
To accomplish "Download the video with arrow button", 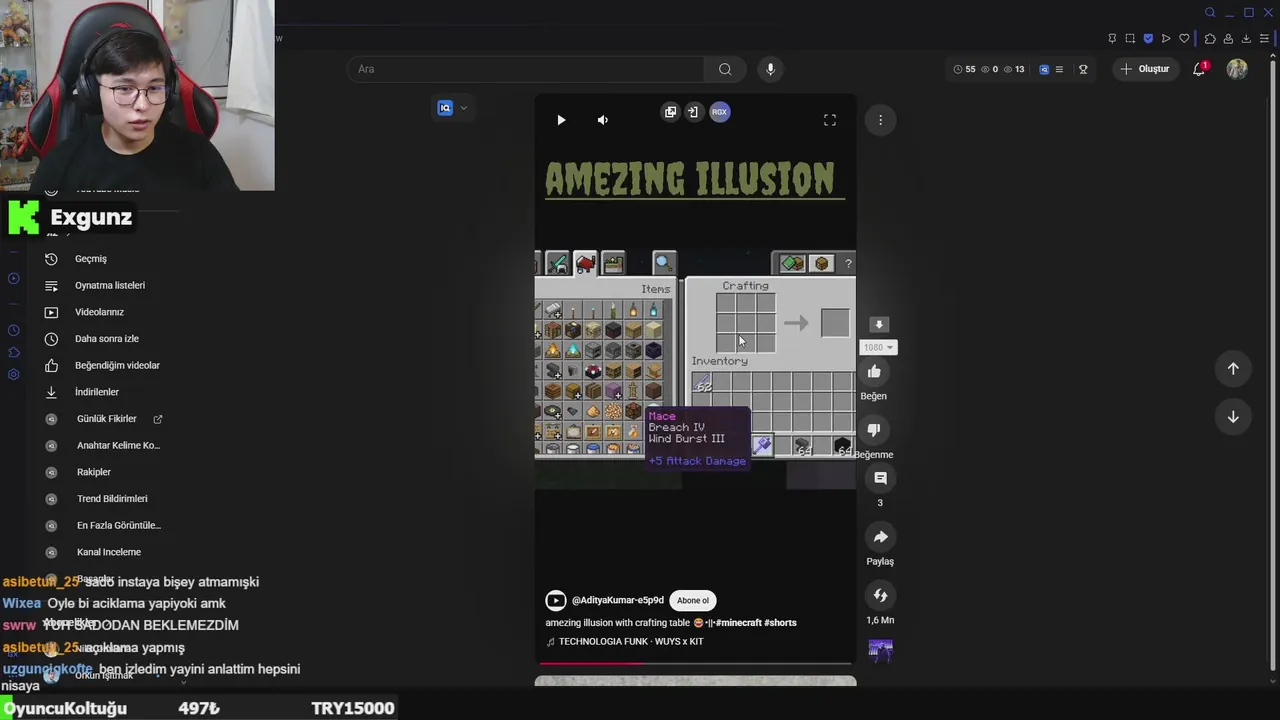I will tap(879, 325).
